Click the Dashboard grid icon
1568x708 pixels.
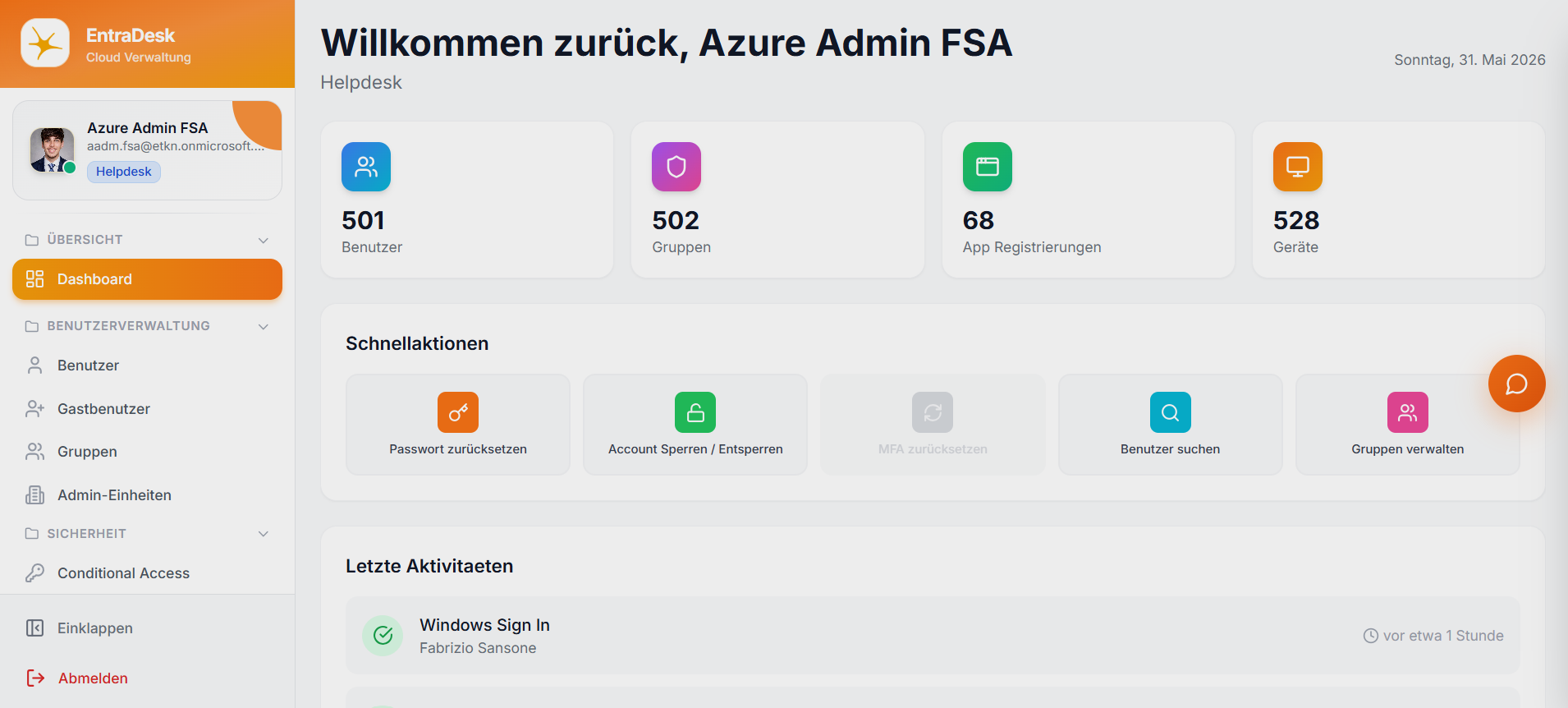34,279
